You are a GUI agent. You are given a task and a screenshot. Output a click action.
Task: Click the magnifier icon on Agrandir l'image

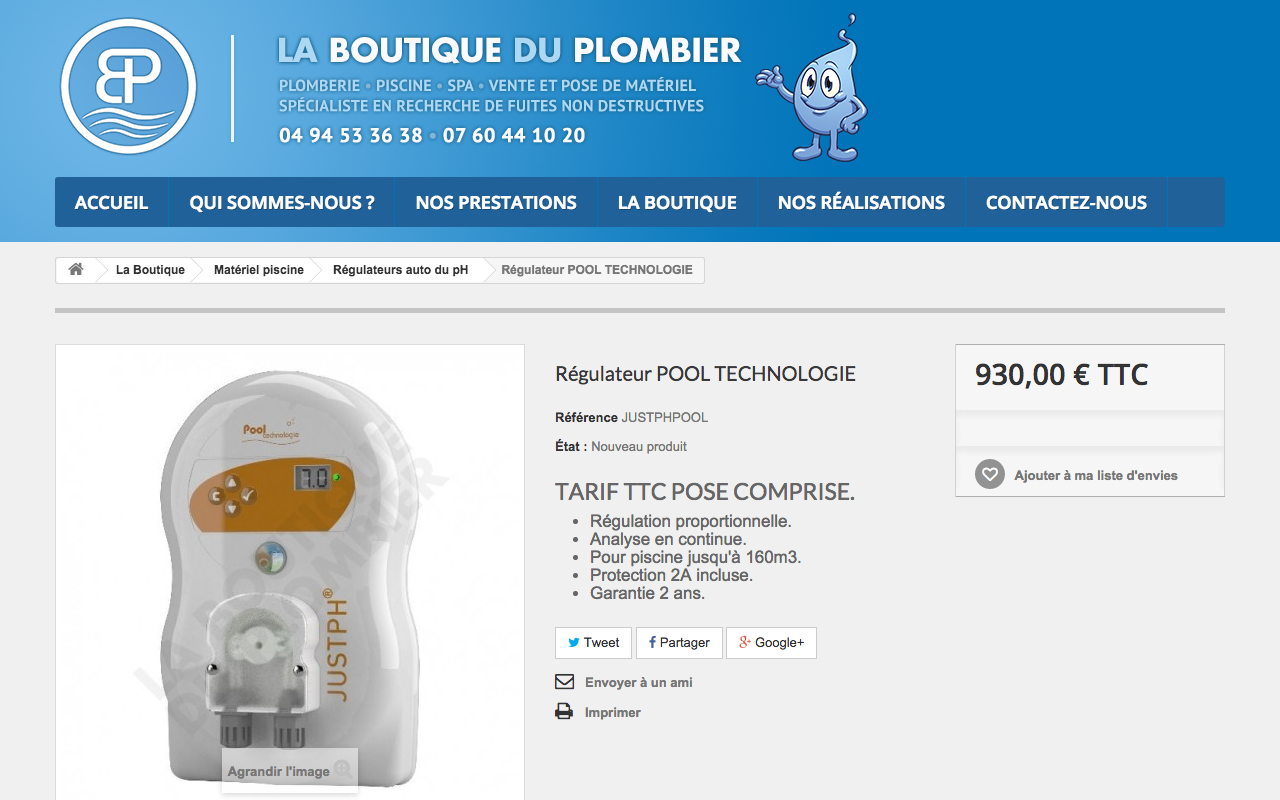coord(342,770)
